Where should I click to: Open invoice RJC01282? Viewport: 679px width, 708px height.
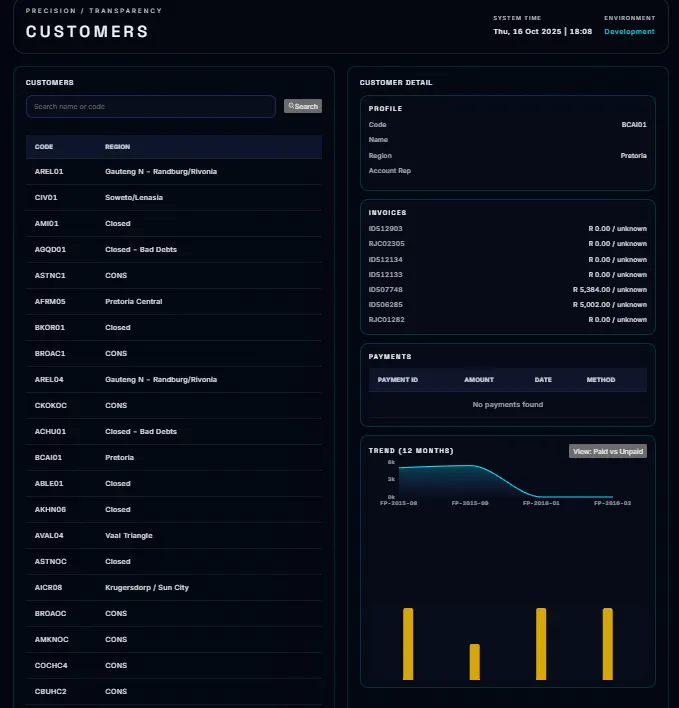coord(507,320)
